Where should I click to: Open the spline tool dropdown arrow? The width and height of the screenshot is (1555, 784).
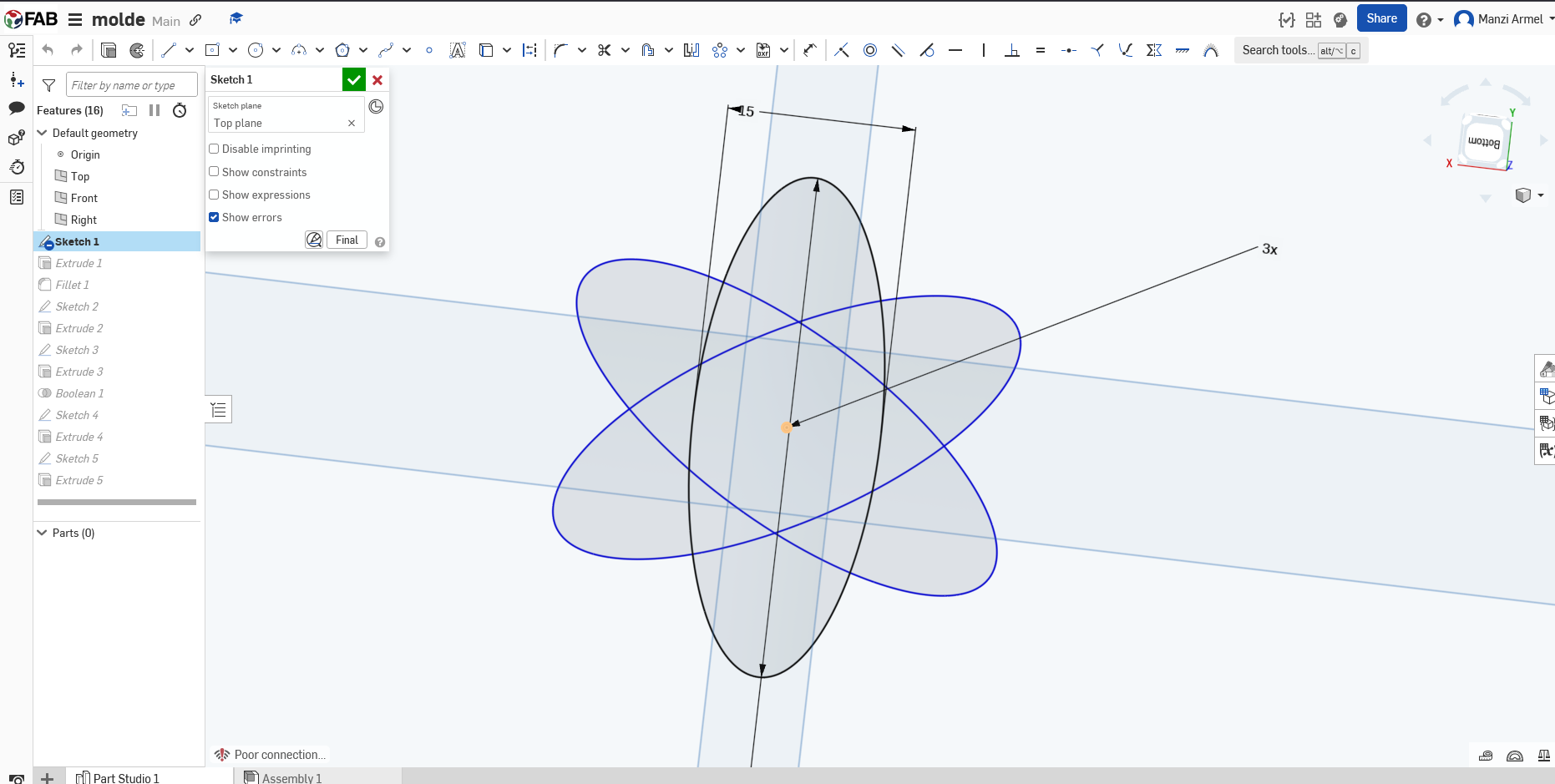[x=407, y=50]
